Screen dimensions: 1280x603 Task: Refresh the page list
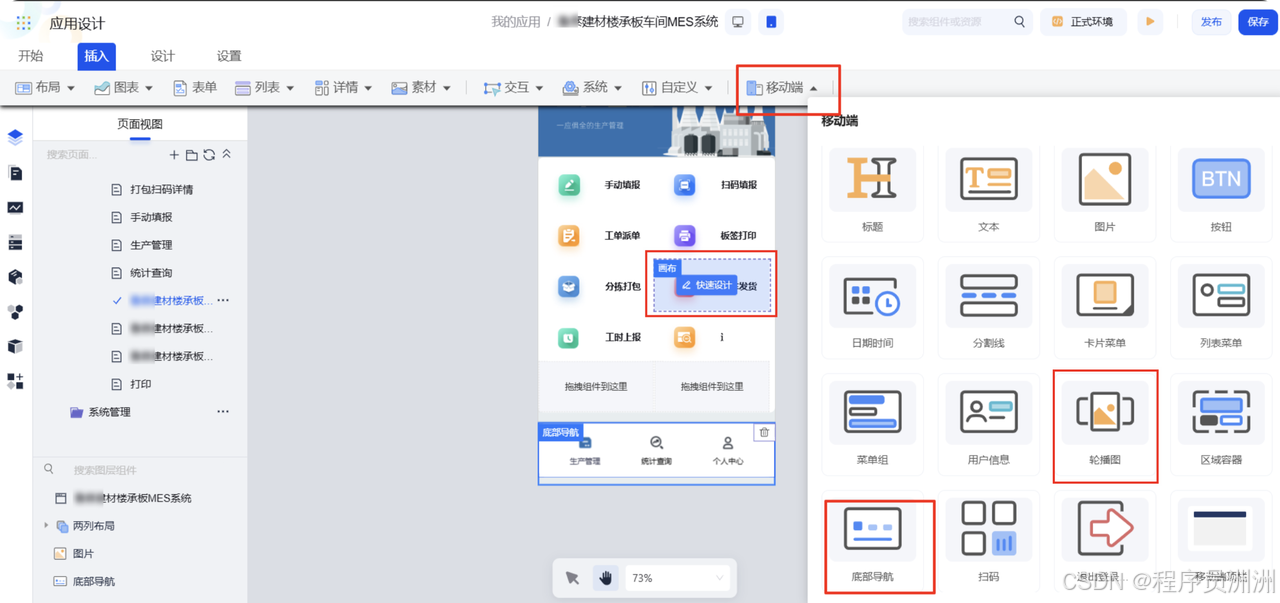click(x=209, y=155)
